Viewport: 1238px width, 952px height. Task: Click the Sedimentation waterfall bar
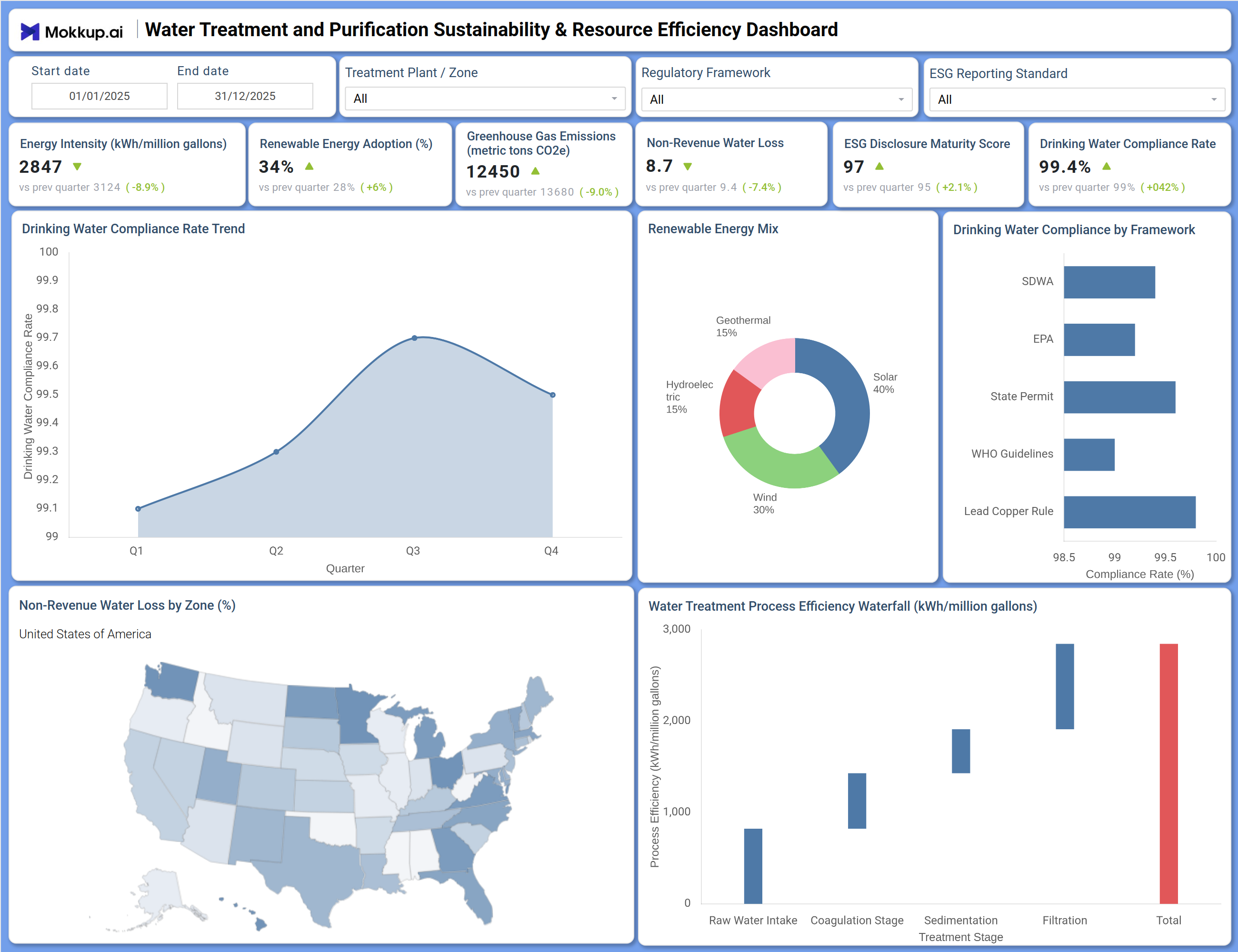point(961,751)
